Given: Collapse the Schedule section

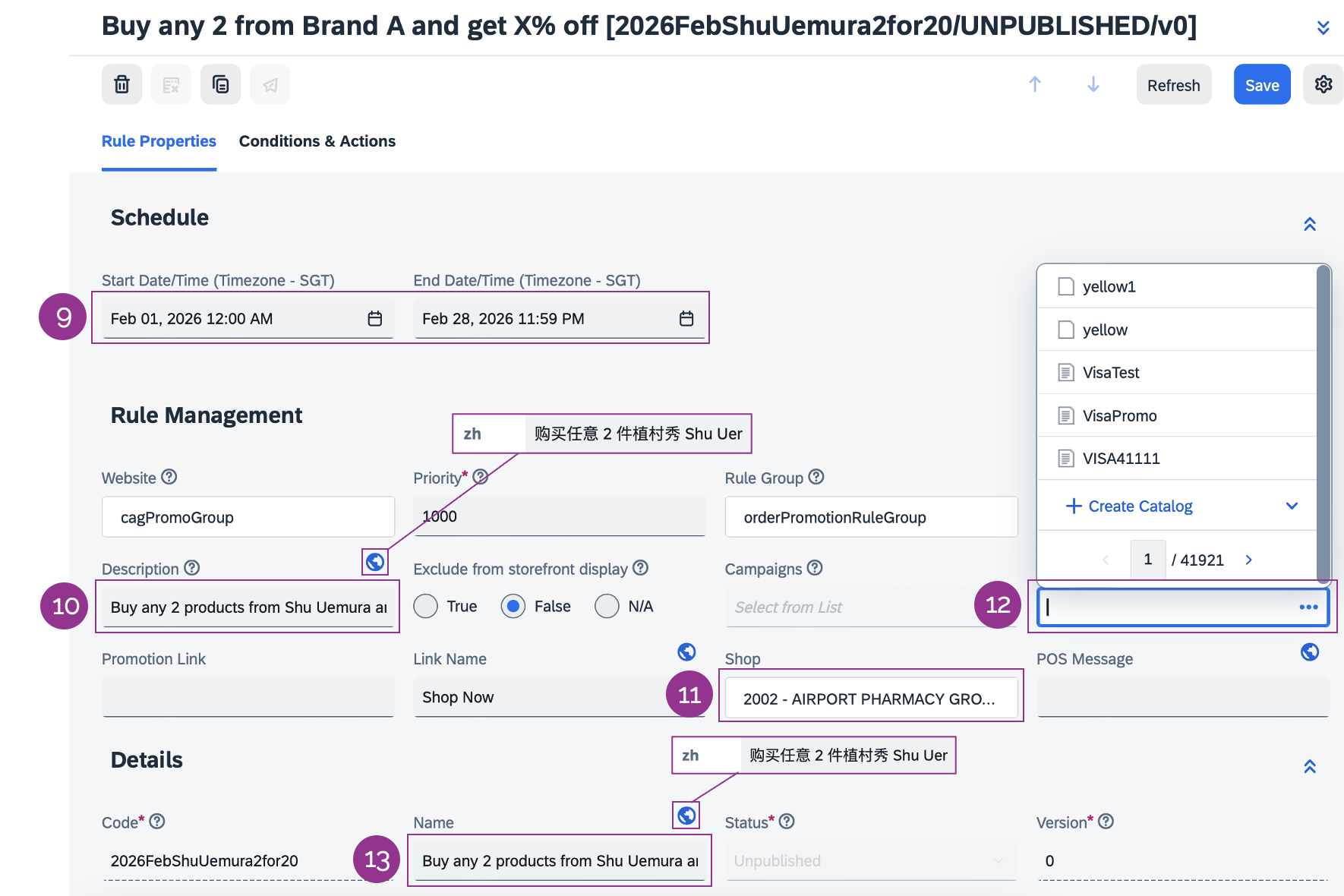Looking at the screenshot, I should coord(1310,224).
